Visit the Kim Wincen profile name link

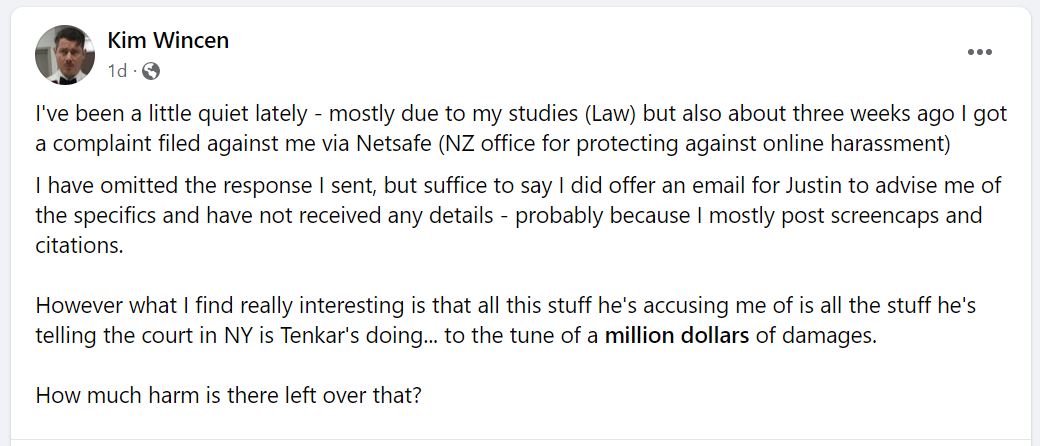(x=168, y=40)
